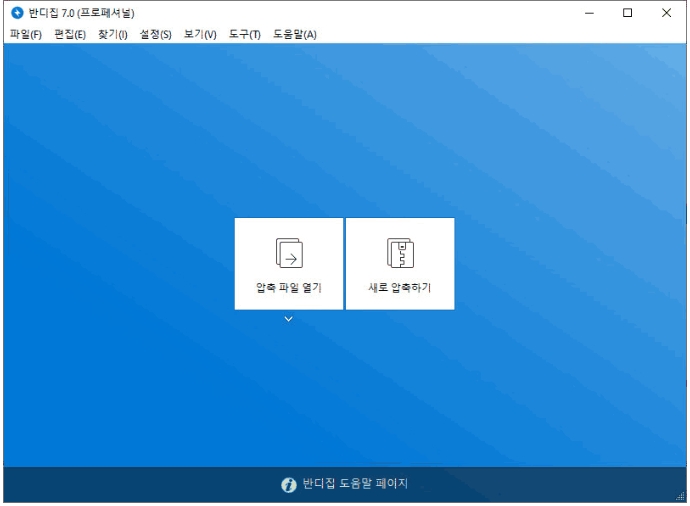Open the 반디집 도움말 페이지 link
The height and width of the screenshot is (506, 690).
(x=355, y=484)
